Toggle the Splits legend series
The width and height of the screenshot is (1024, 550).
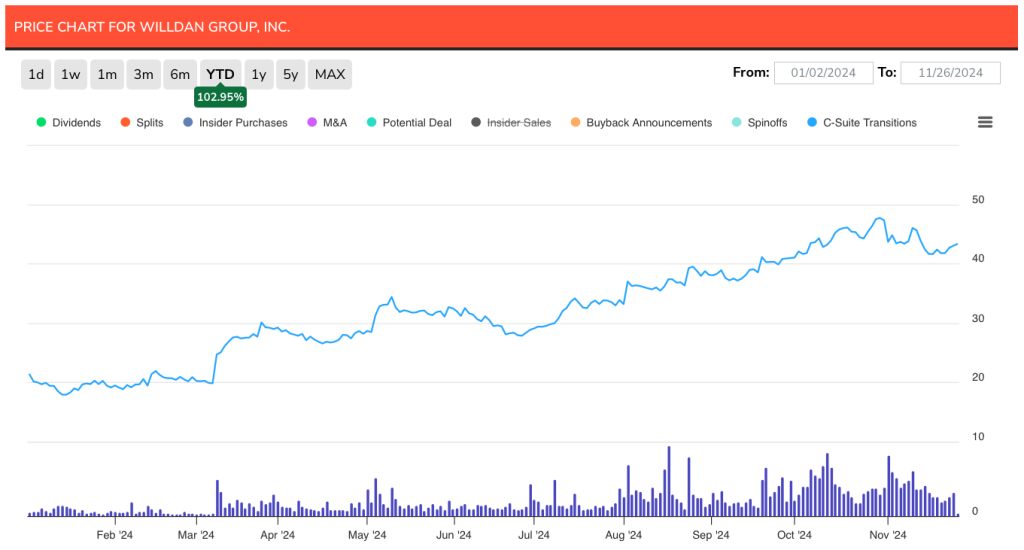[142, 123]
